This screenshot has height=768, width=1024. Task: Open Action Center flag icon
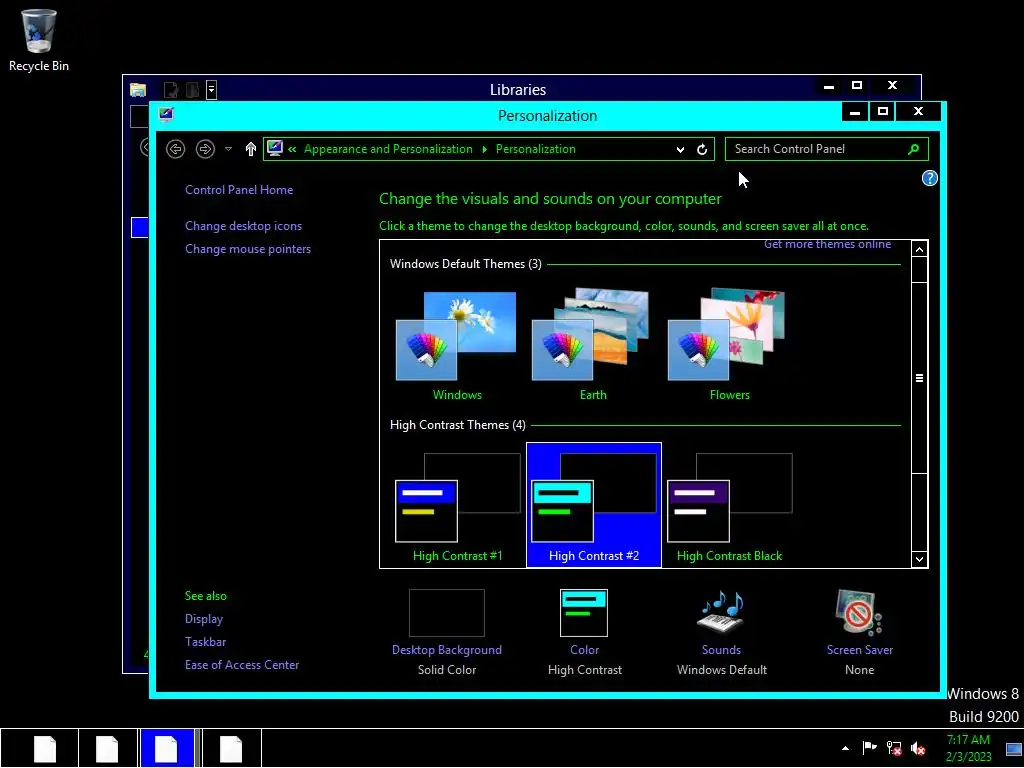pos(869,748)
